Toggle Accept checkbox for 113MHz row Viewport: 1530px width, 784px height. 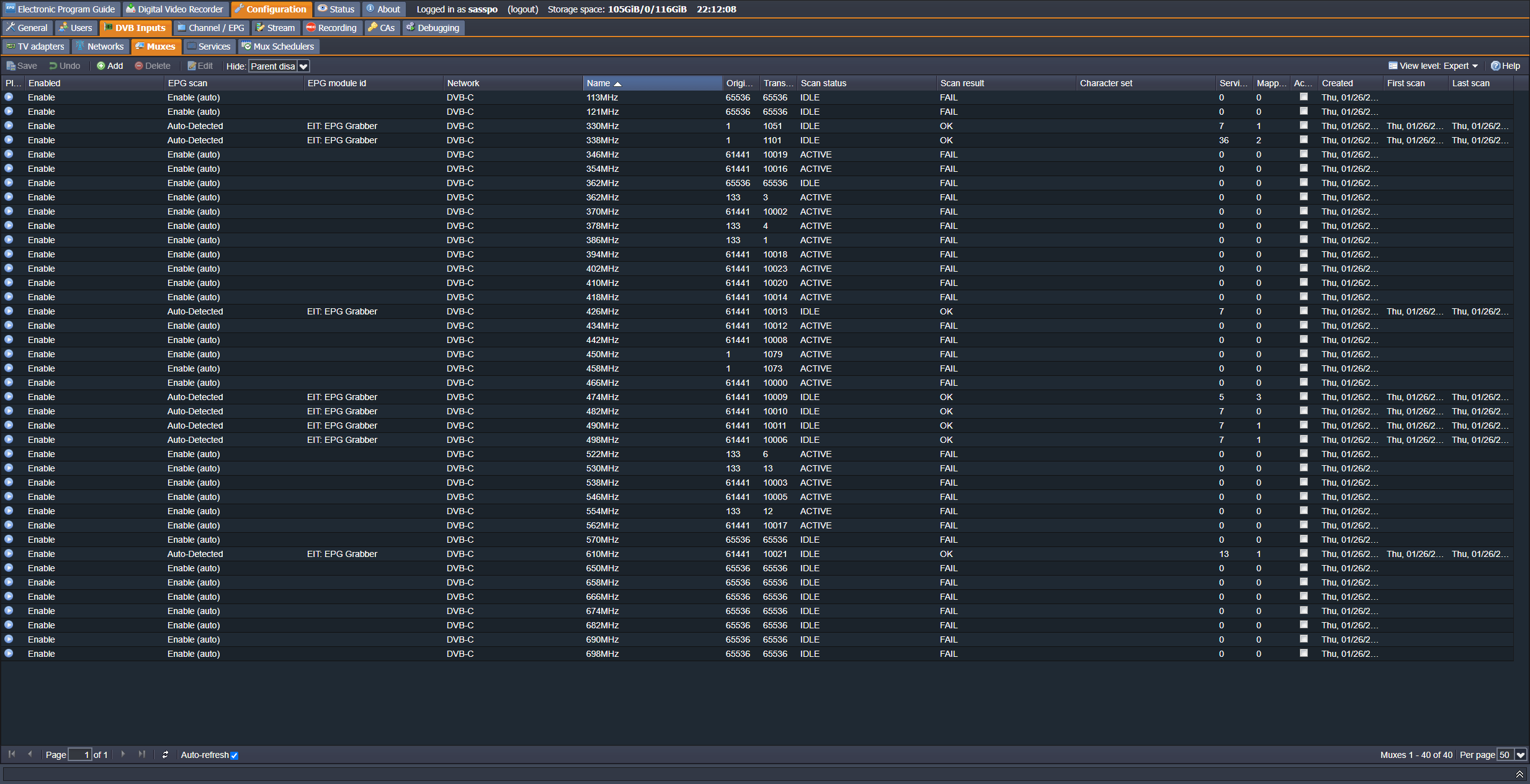(1304, 97)
